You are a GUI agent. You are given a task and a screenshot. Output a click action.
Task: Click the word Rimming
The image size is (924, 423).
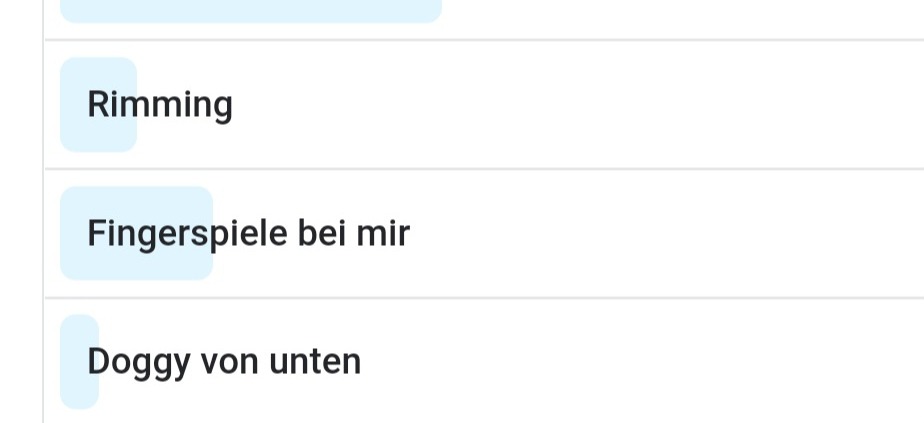coord(160,105)
